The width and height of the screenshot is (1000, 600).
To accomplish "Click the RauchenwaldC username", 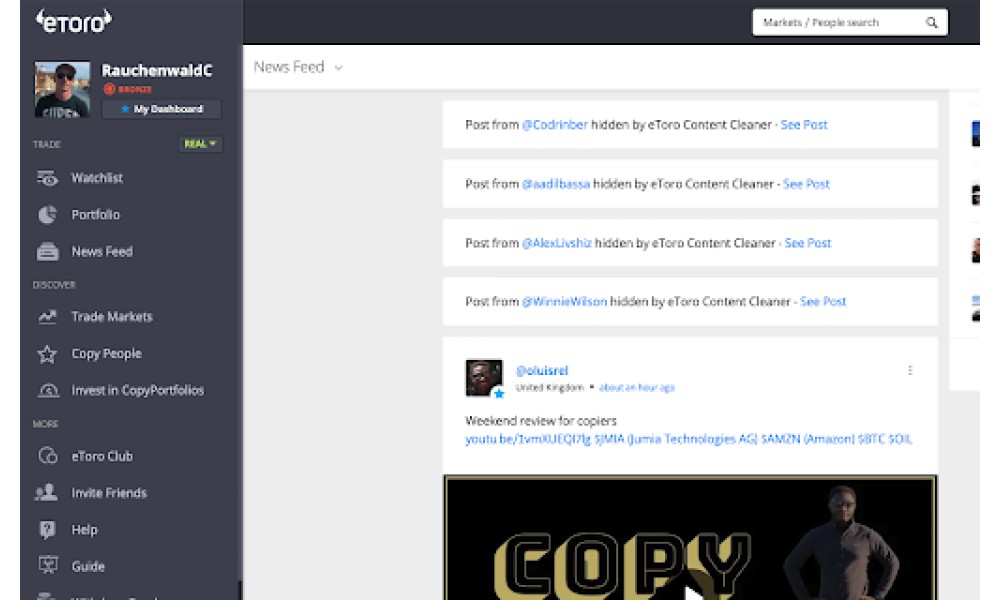I will (x=157, y=71).
